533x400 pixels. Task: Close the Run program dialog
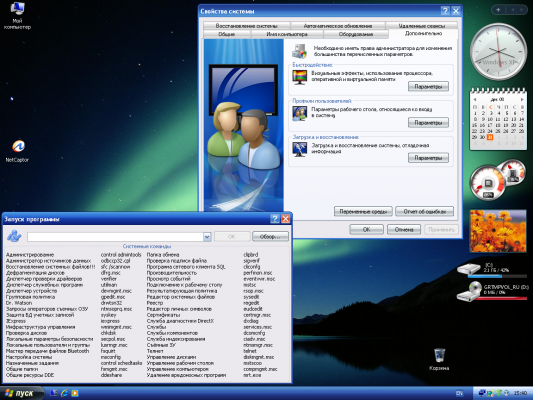tap(286, 219)
